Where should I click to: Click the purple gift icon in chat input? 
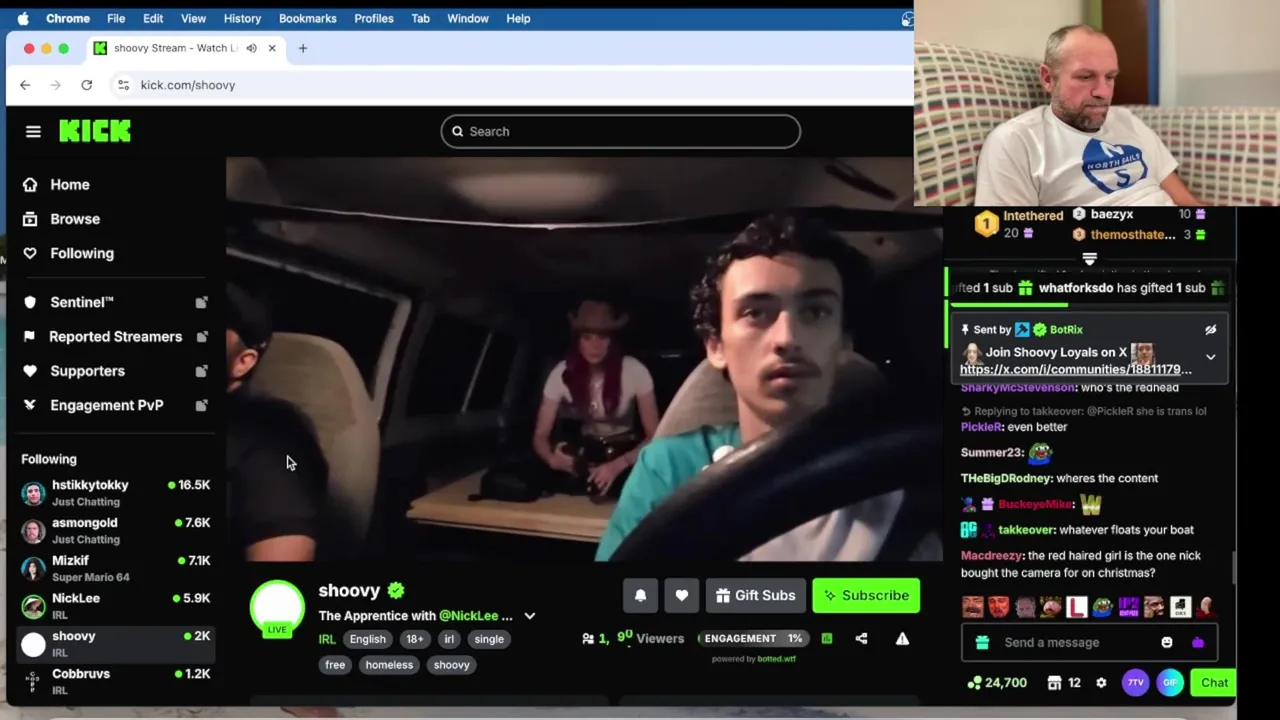click(1197, 642)
